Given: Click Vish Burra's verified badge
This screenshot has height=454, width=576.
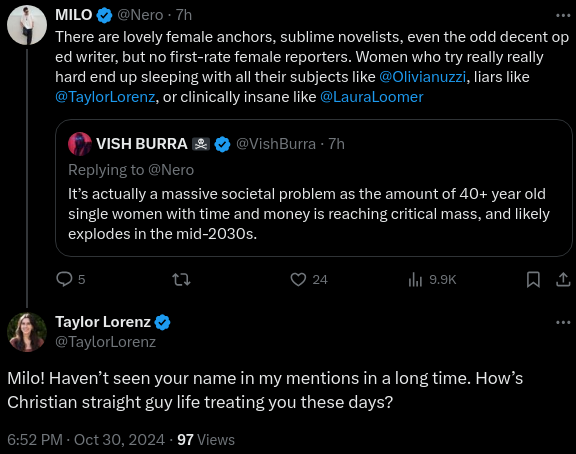Looking at the screenshot, I should tap(222, 144).
